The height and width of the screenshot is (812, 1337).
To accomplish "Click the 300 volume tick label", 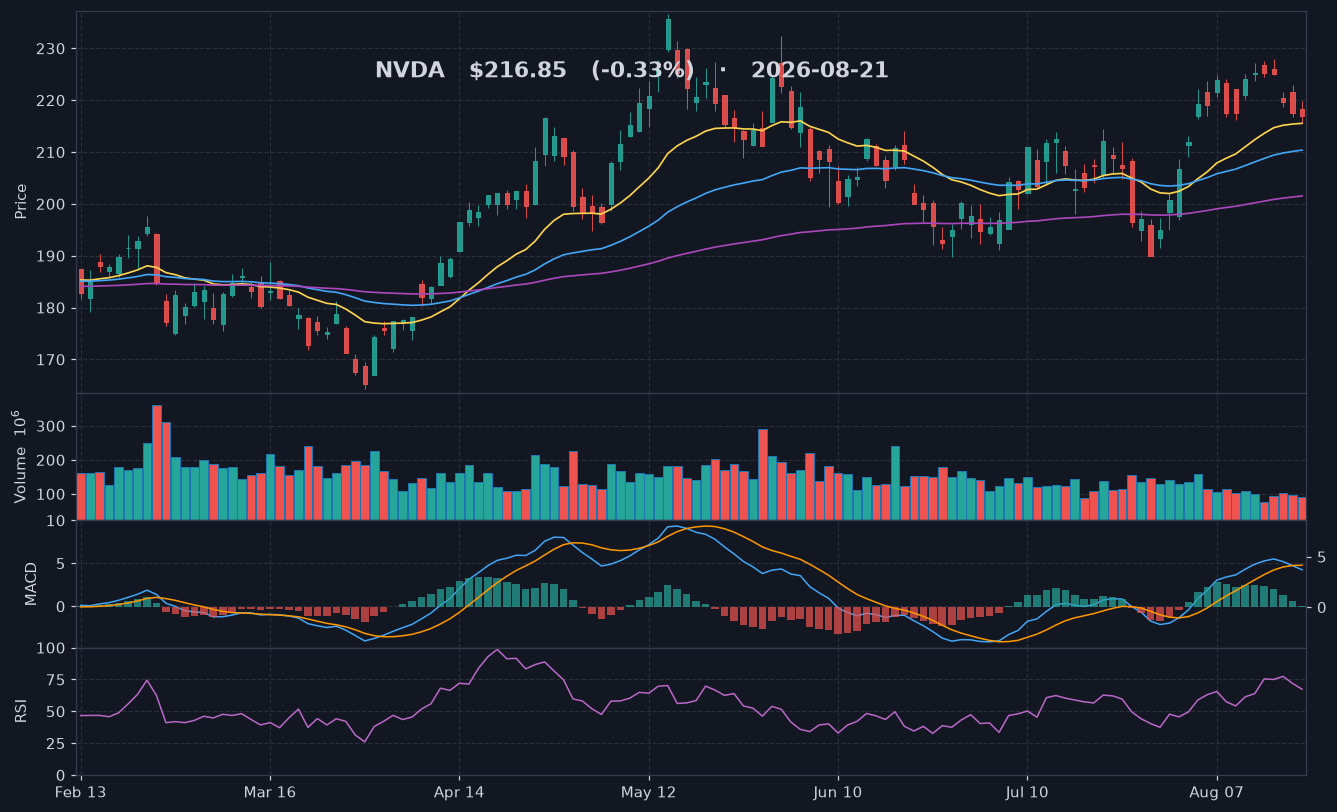I will [x=51, y=427].
